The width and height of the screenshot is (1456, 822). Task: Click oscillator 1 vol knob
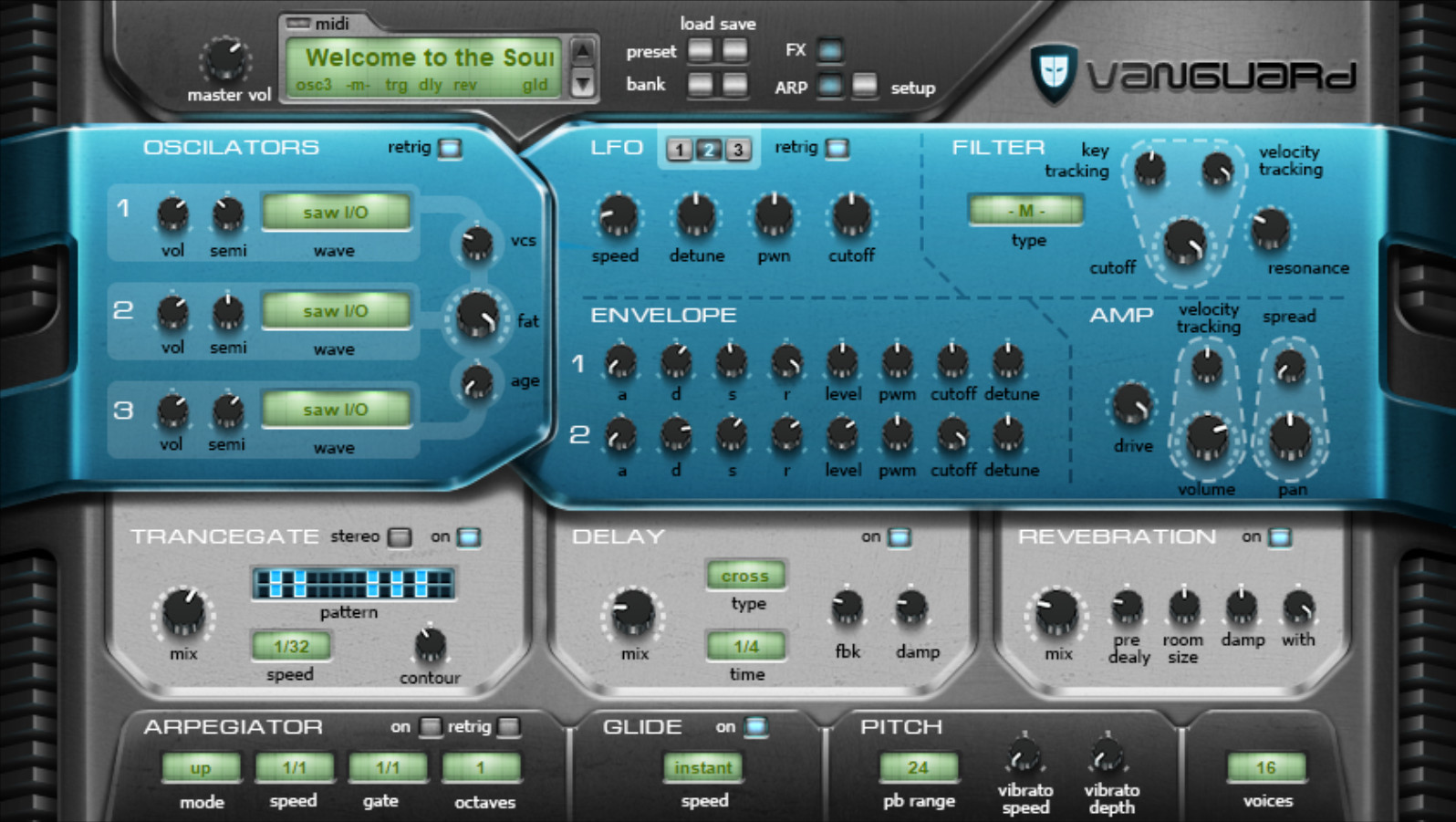point(172,215)
